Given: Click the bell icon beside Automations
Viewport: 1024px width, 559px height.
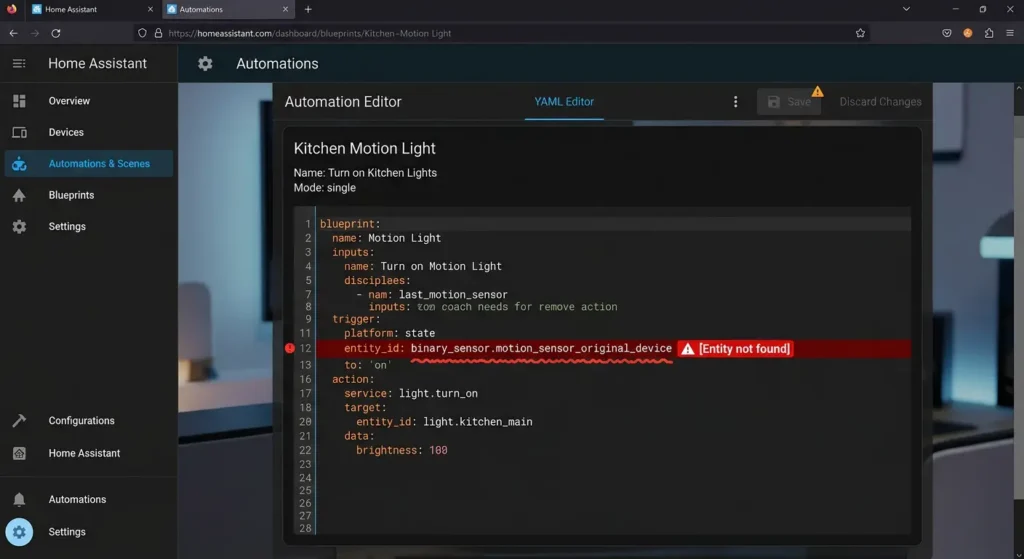Looking at the screenshot, I should click(x=19, y=500).
